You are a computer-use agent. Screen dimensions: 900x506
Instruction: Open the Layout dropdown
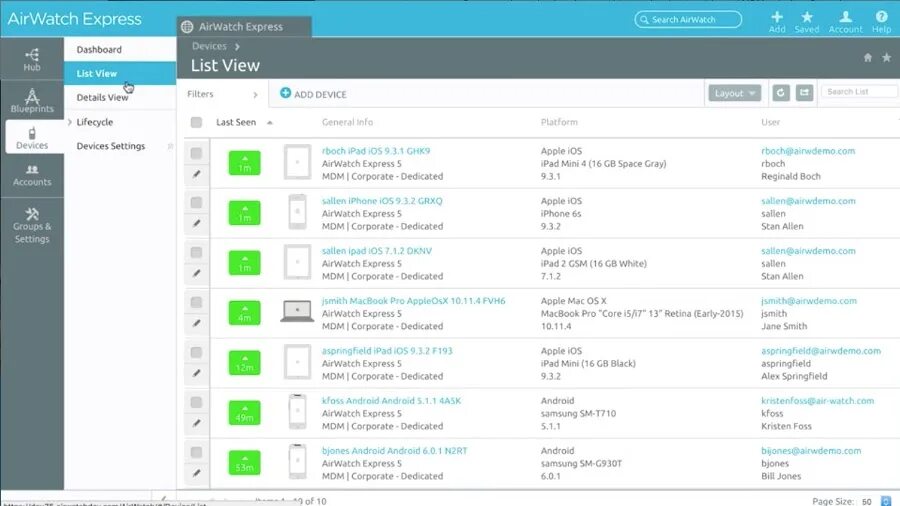[x=735, y=93]
